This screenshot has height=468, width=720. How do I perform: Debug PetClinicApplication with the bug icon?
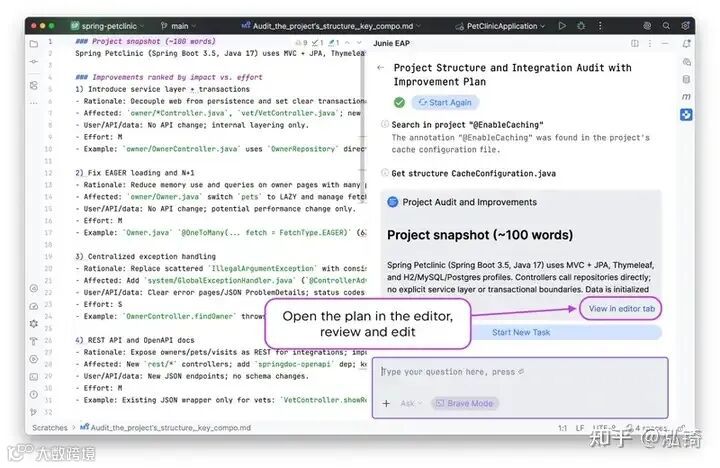581,26
